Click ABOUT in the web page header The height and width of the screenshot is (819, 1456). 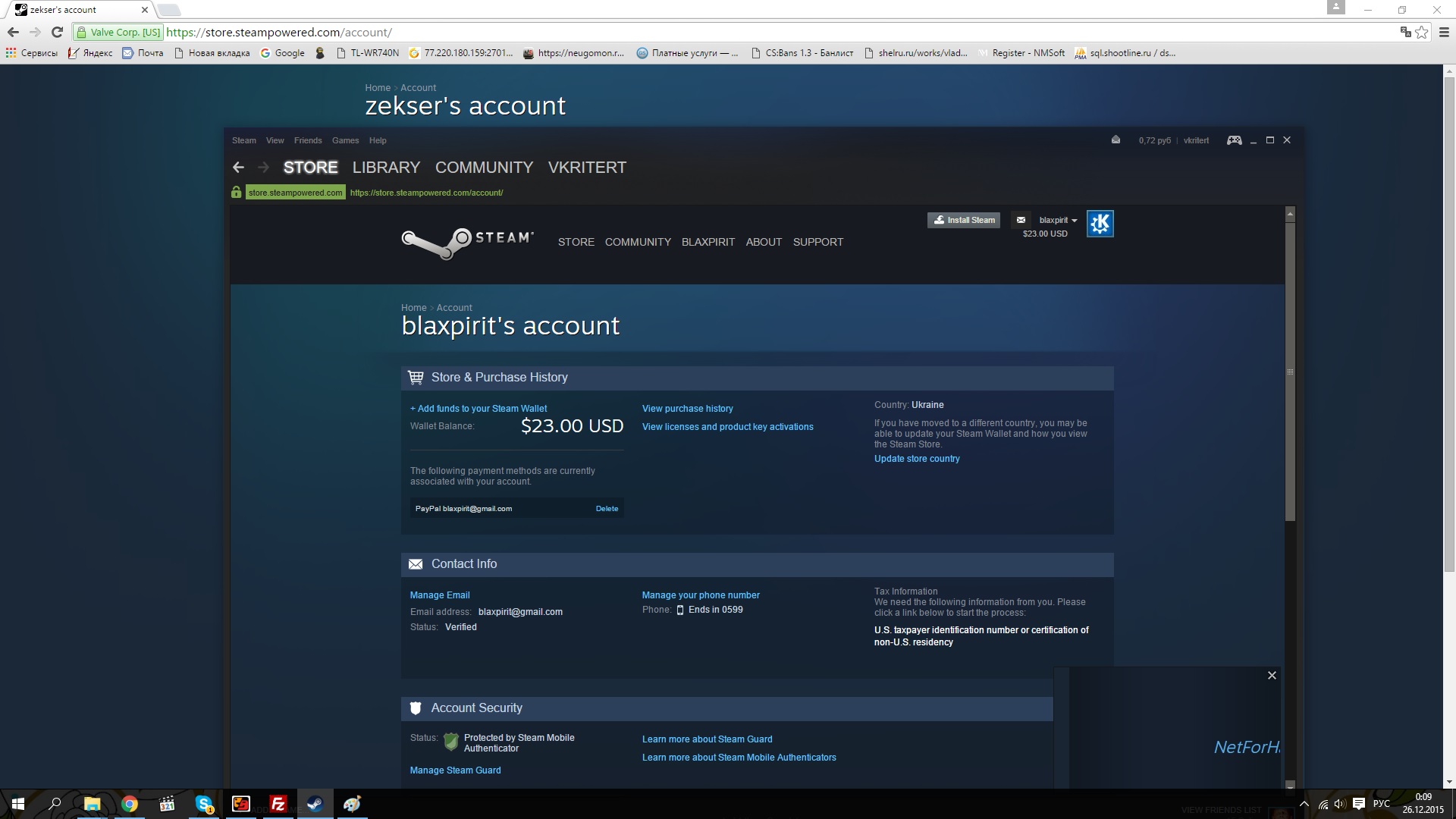[764, 242]
